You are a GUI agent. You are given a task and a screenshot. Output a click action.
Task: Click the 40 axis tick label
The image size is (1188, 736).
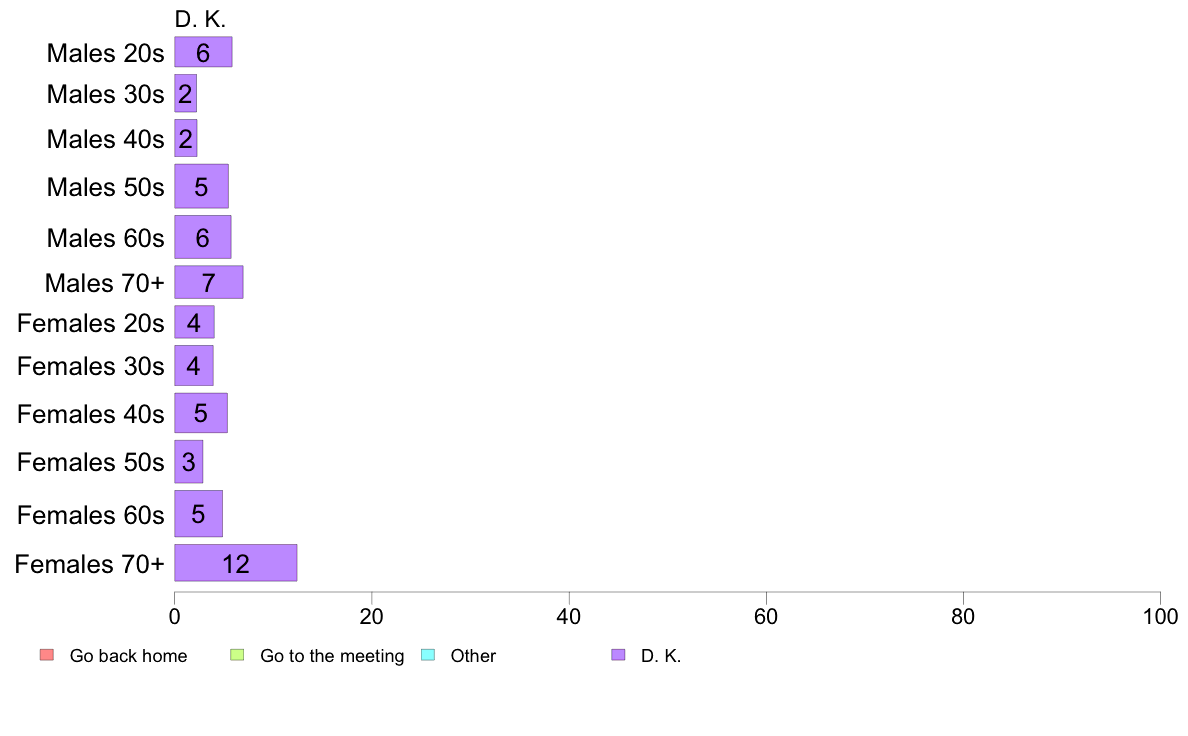[569, 617]
